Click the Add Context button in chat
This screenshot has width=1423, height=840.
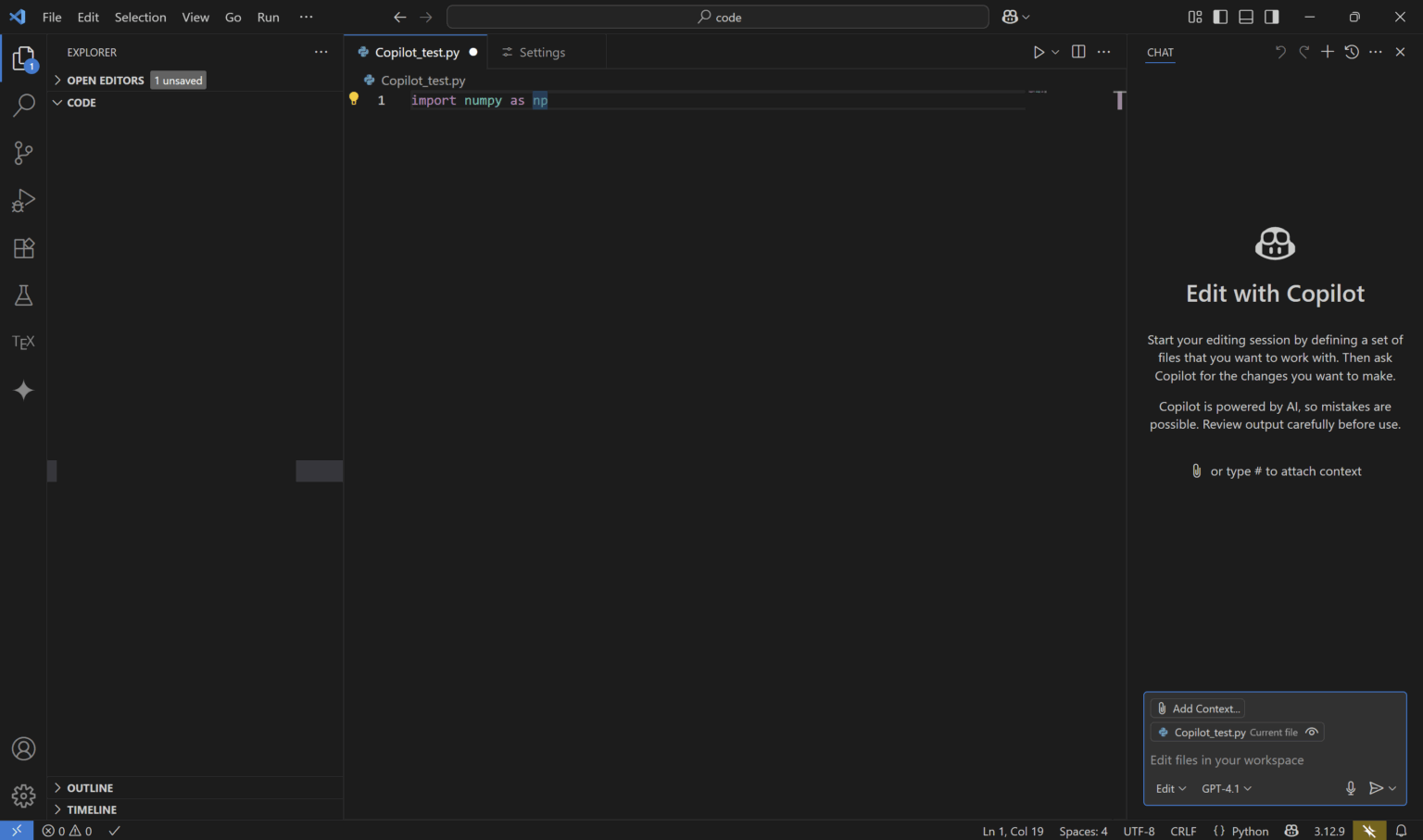click(1198, 708)
